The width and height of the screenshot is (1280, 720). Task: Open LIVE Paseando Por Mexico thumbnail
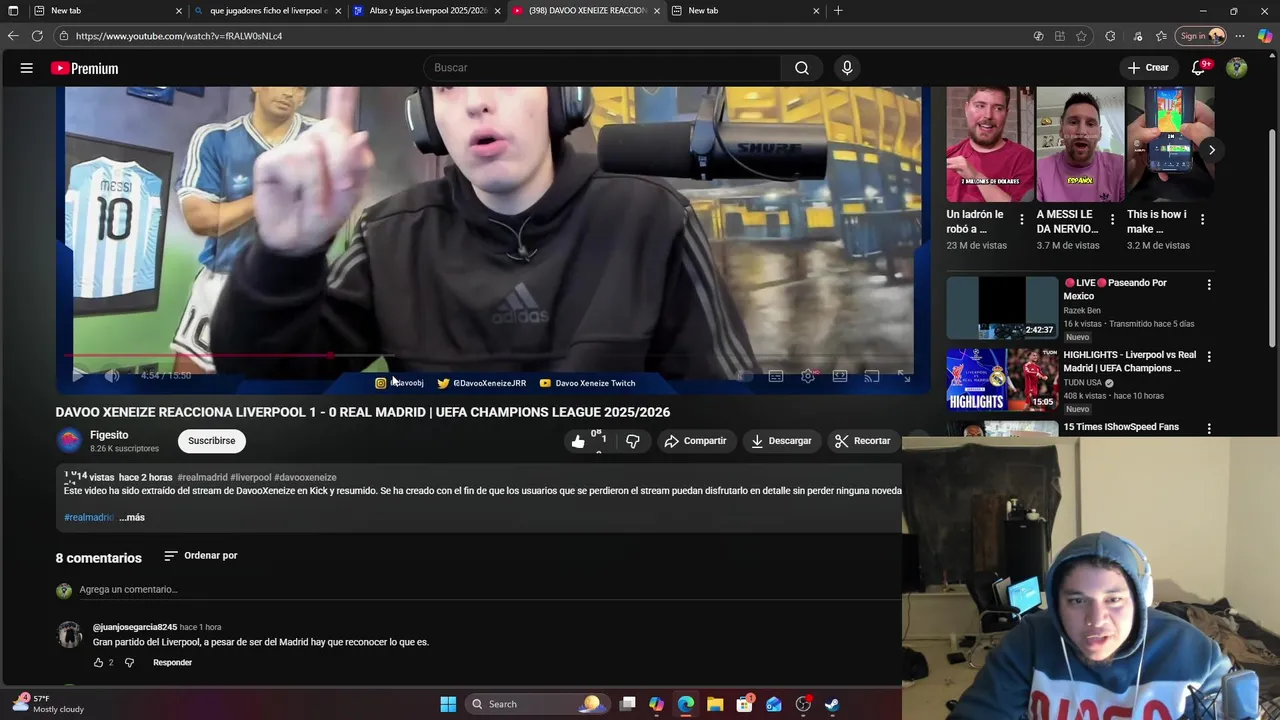pyautogui.click(x=1002, y=308)
